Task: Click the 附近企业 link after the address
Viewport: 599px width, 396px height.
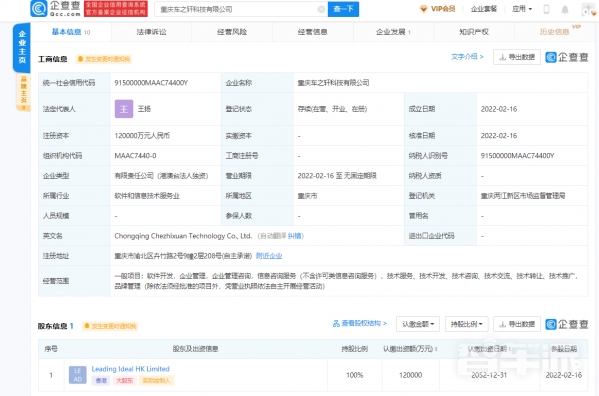Action: [x=269, y=256]
